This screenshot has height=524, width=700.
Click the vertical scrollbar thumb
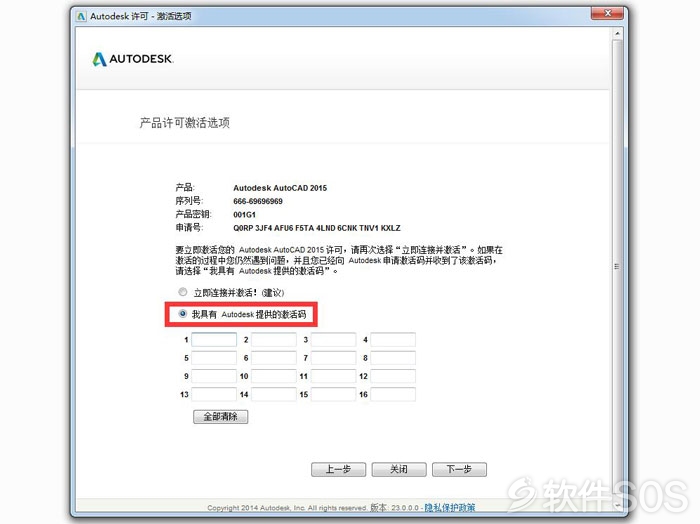point(617,266)
